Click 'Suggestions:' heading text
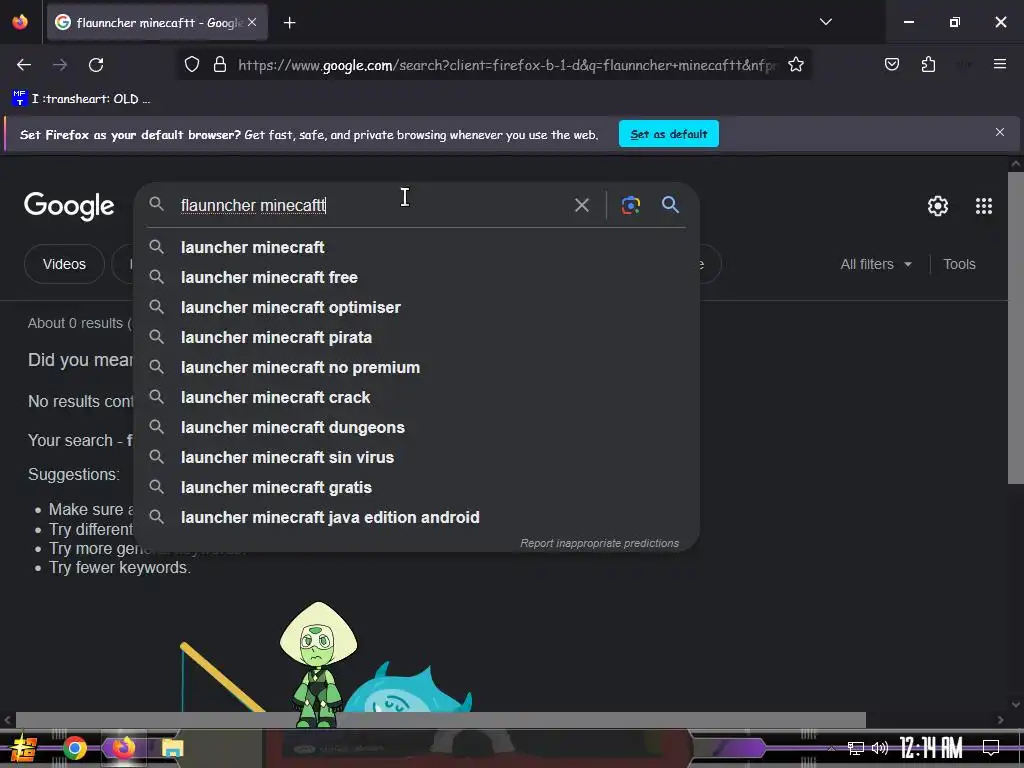1024x768 pixels. click(74, 474)
